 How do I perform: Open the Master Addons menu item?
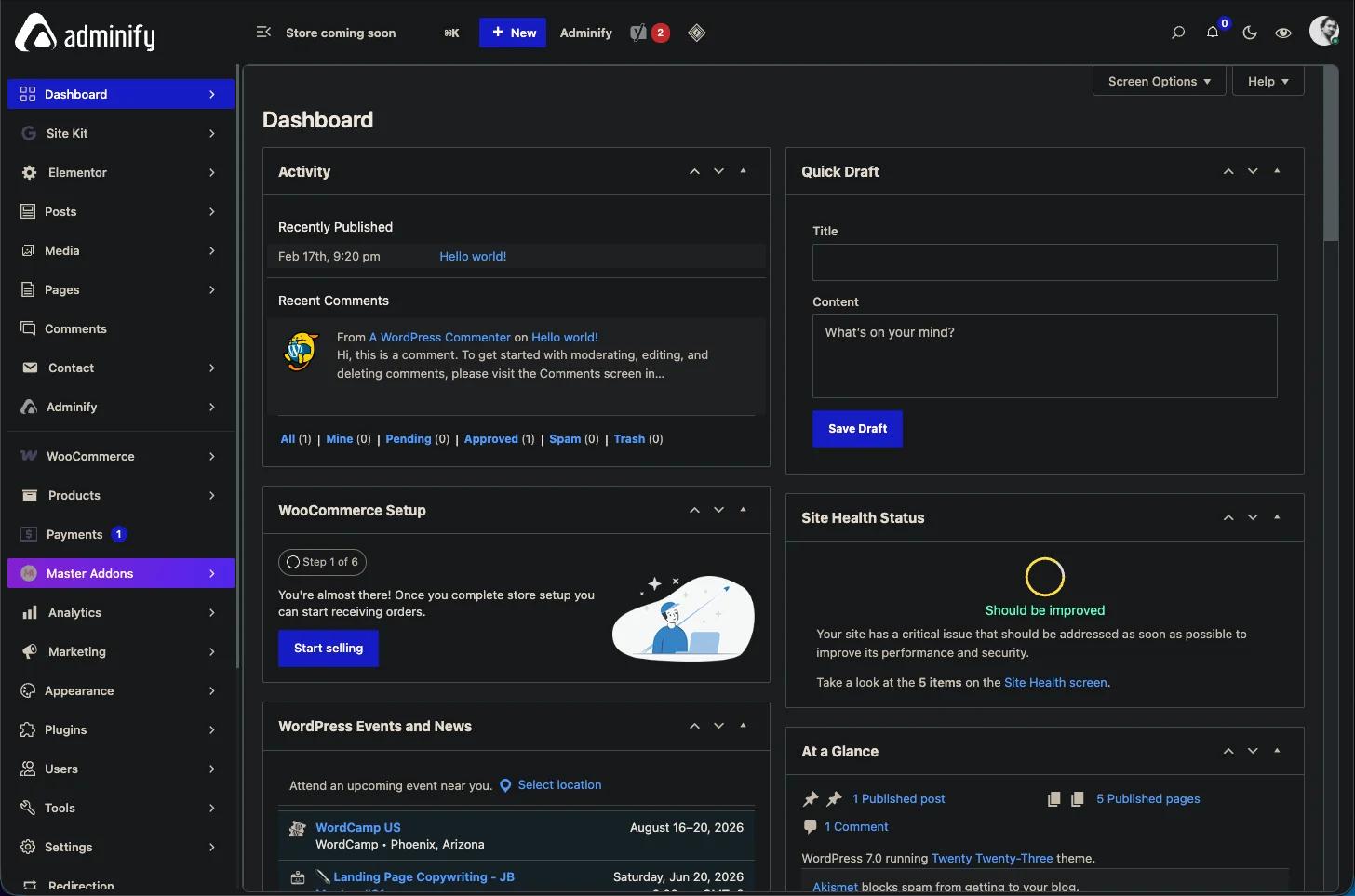[x=121, y=573]
